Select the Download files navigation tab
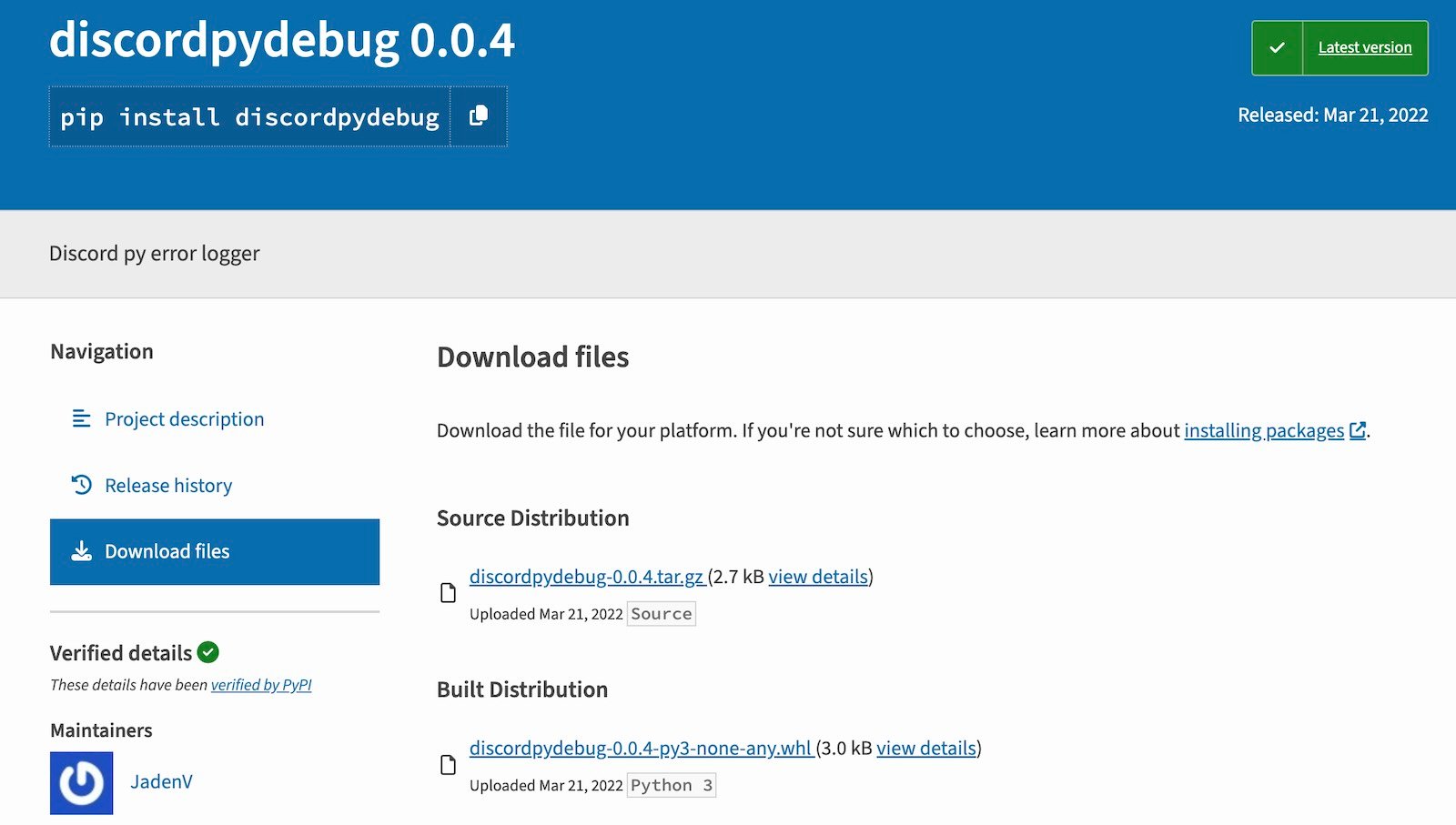 coord(215,552)
